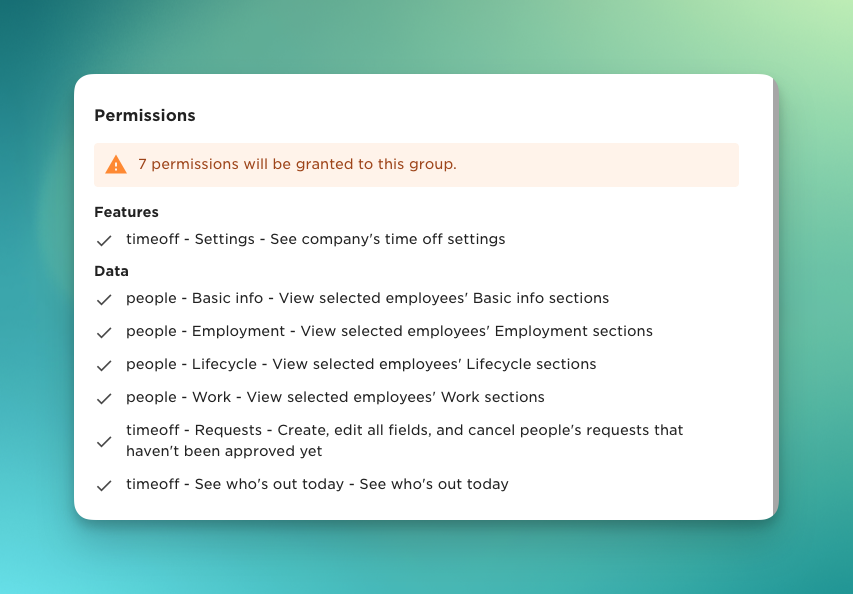Click the checkmark next to people Employment

[x=103, y=333]
